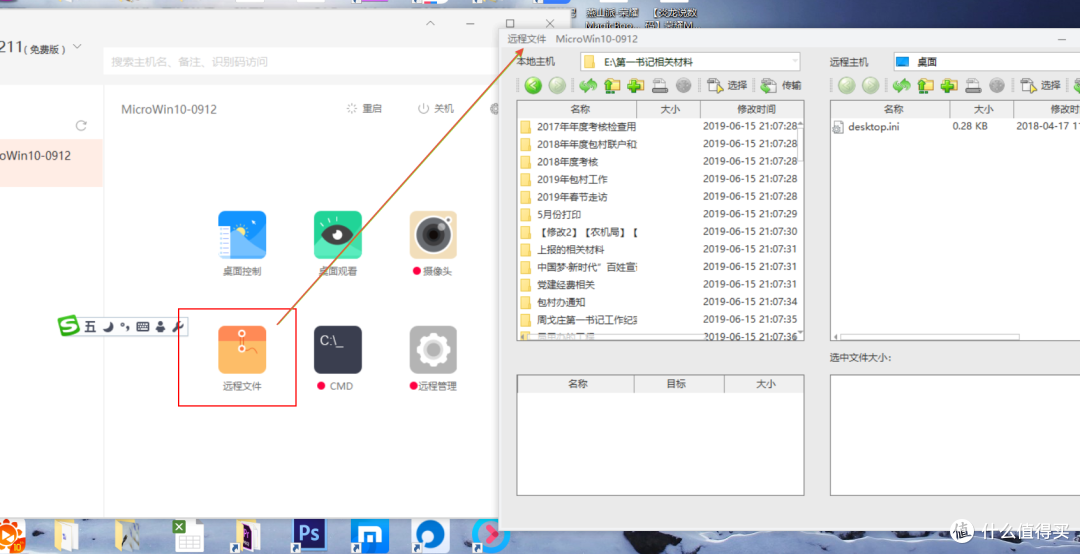
Task: Open the Sogou IME soft keyboard icon
Action: (x=143, y=327)
